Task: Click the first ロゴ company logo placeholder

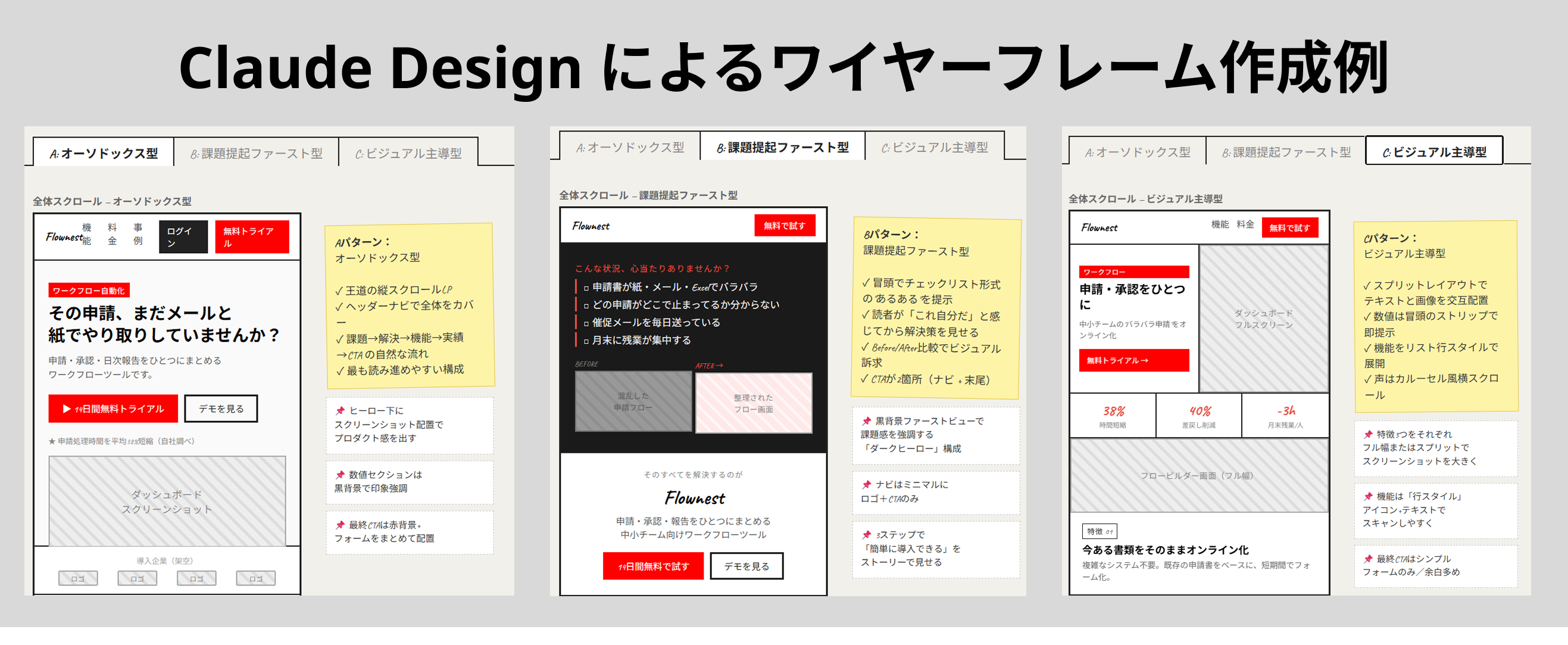Action: (78, 578)
